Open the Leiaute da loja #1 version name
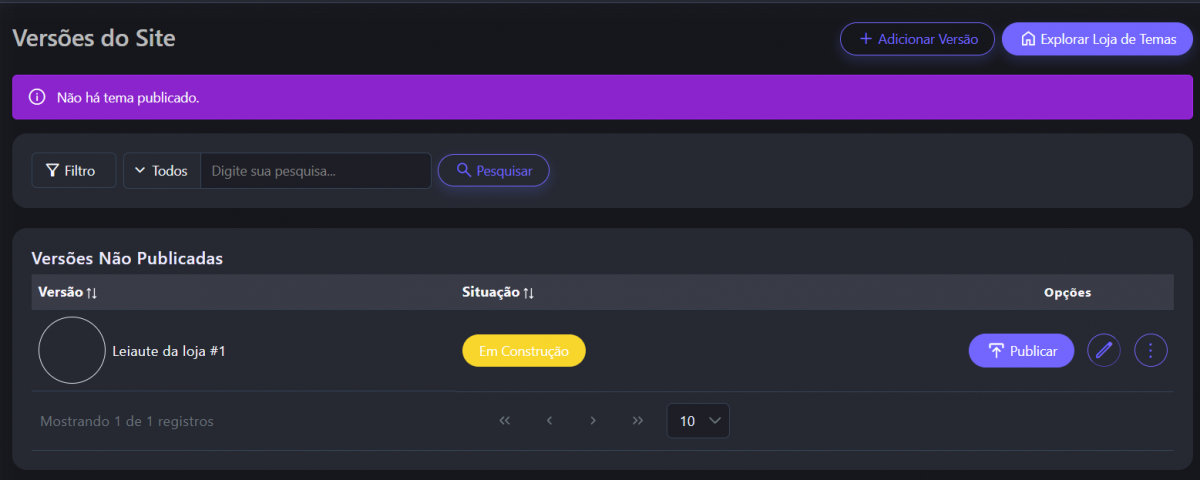 pyautogui.click(x=169, y=351)
